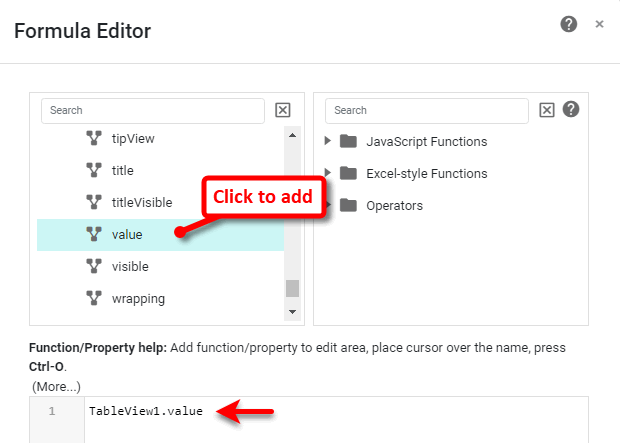Image resolution: width=620 pixels, height=443 pixels.
Task: Expand the Excel-style Functions folder arrow
Action: point(327,172)
